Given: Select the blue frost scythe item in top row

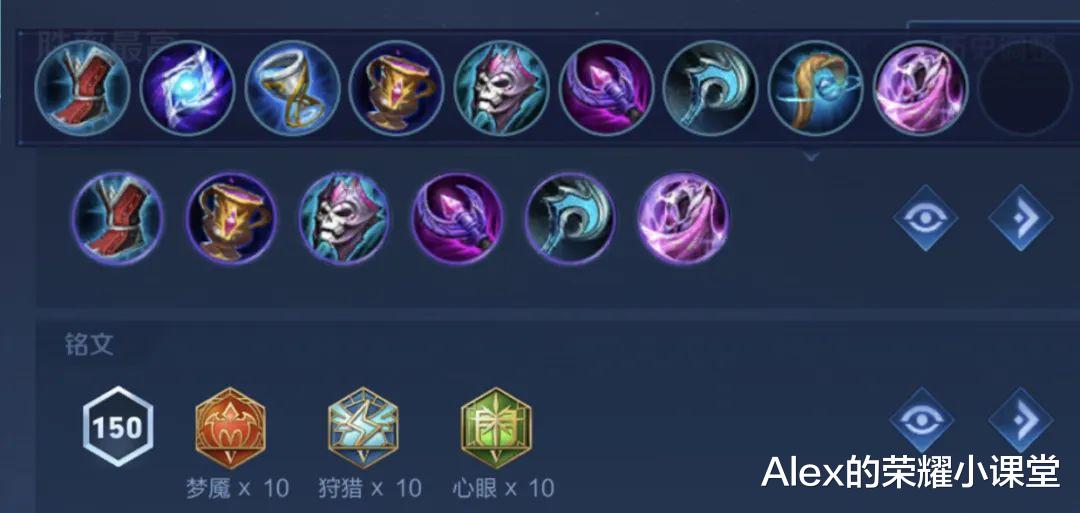Looking at the screenshot, I should pos(711,87).
